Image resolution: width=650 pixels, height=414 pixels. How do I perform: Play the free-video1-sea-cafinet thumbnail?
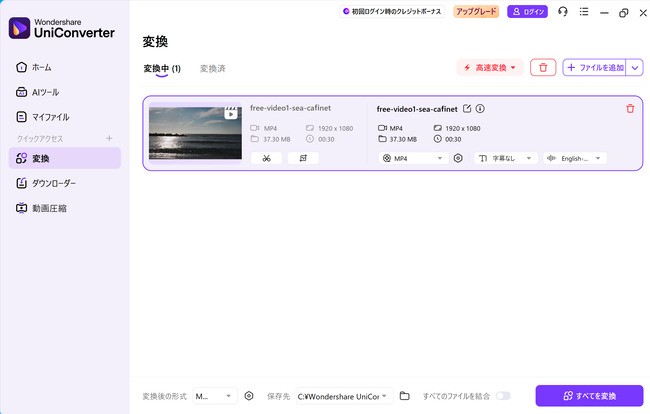[195, 133]
